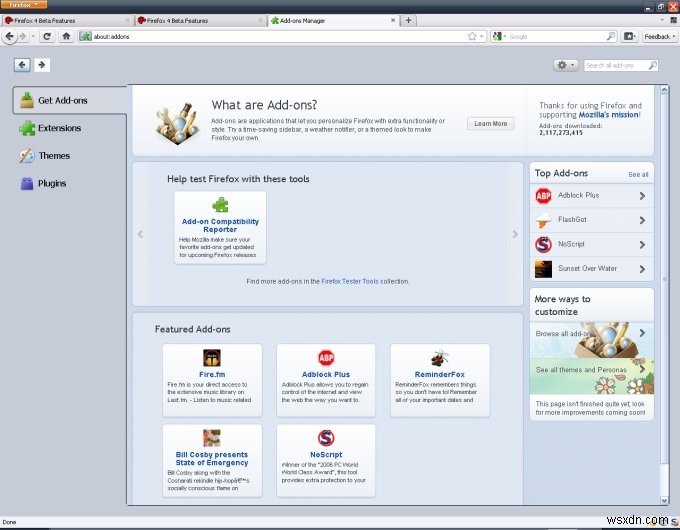This screenshot has height=530, width=680.
Task: Click the Add-on Compatibility Reporter puzzle icon
Action: click(x=220, y=205)
